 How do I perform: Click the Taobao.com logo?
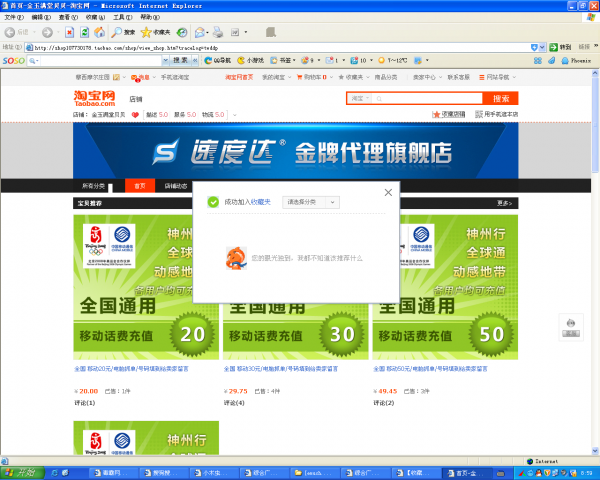95,98
